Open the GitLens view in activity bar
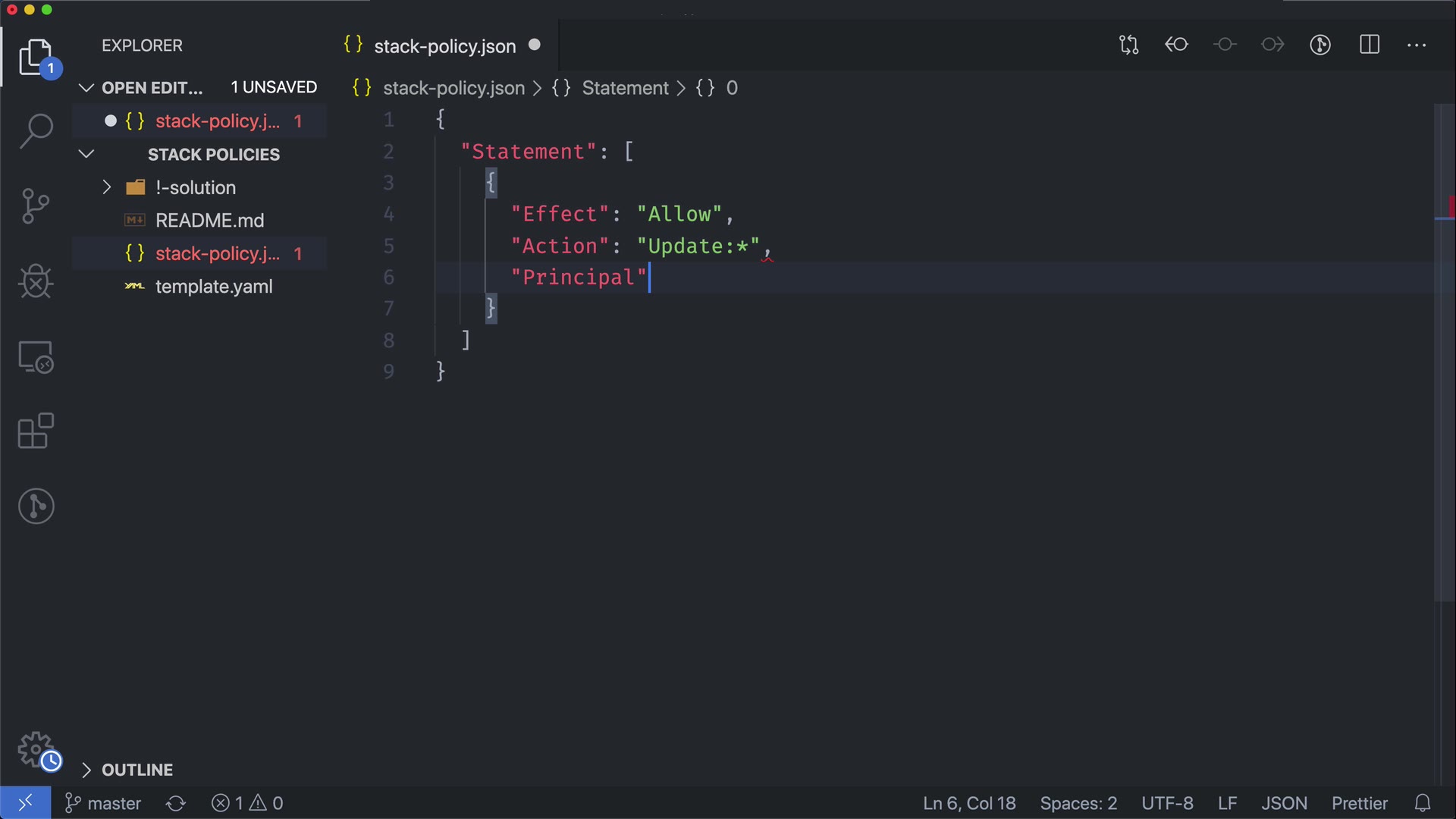This screenshot has width=1456, height=819. pos(36,506)
